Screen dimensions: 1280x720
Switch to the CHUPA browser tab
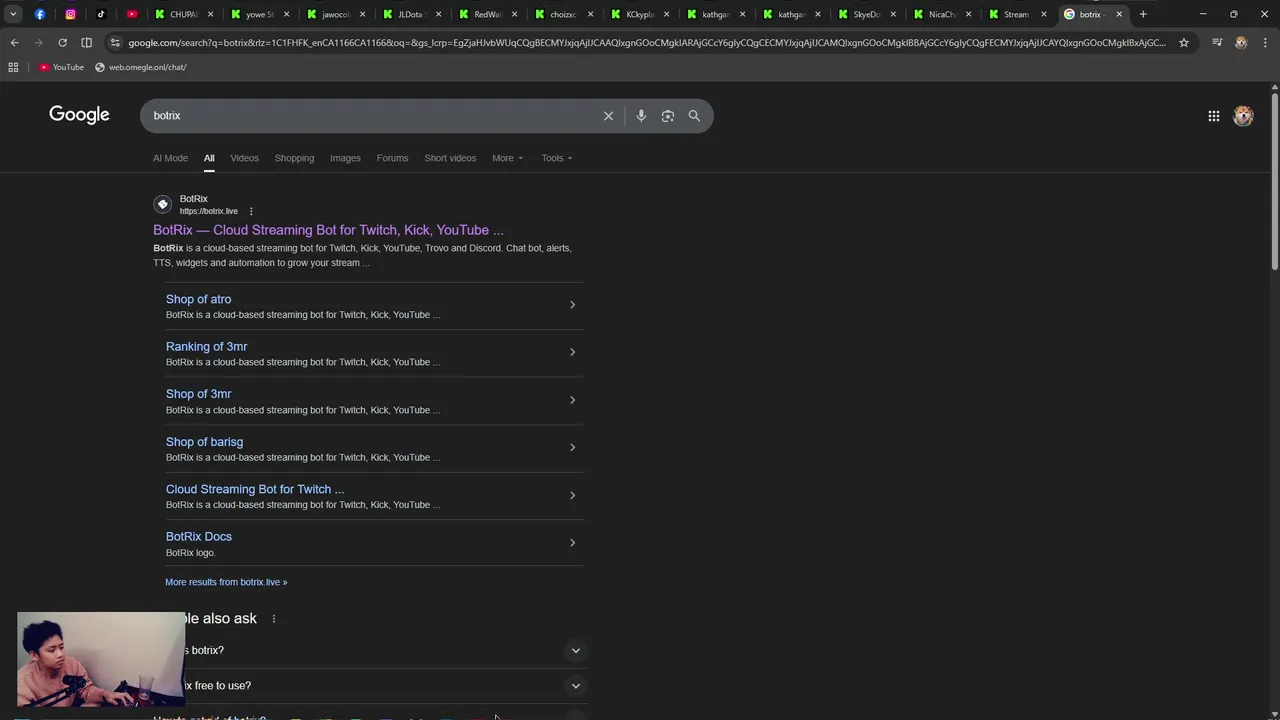[x=183, y=14]
